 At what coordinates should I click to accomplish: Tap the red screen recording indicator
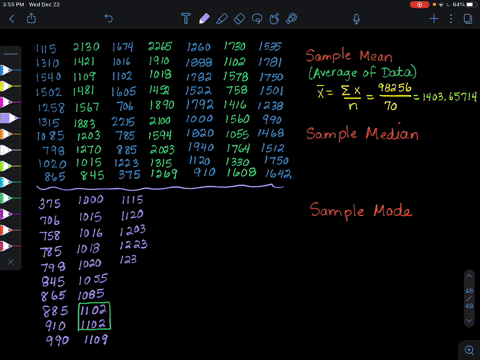tap(419, 5)
